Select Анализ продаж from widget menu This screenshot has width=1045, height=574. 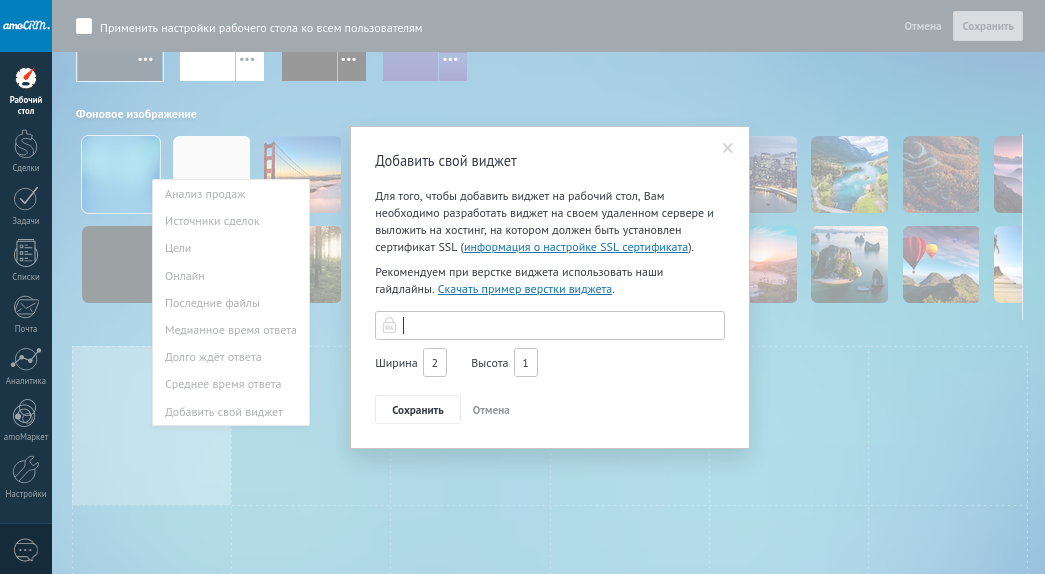point(205,194)
